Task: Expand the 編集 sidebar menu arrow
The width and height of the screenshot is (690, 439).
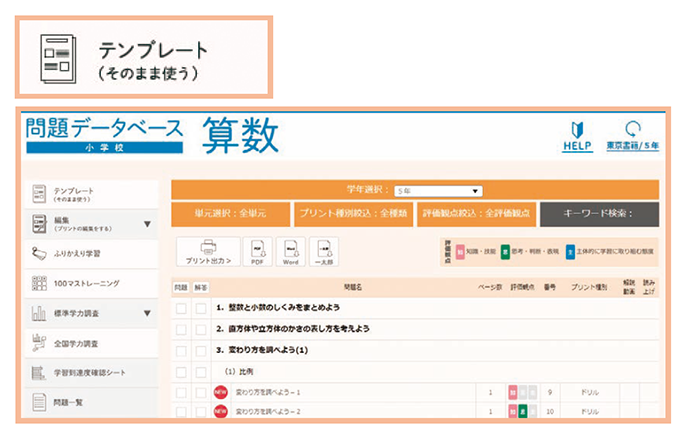Action: click(x=148, y=224)
